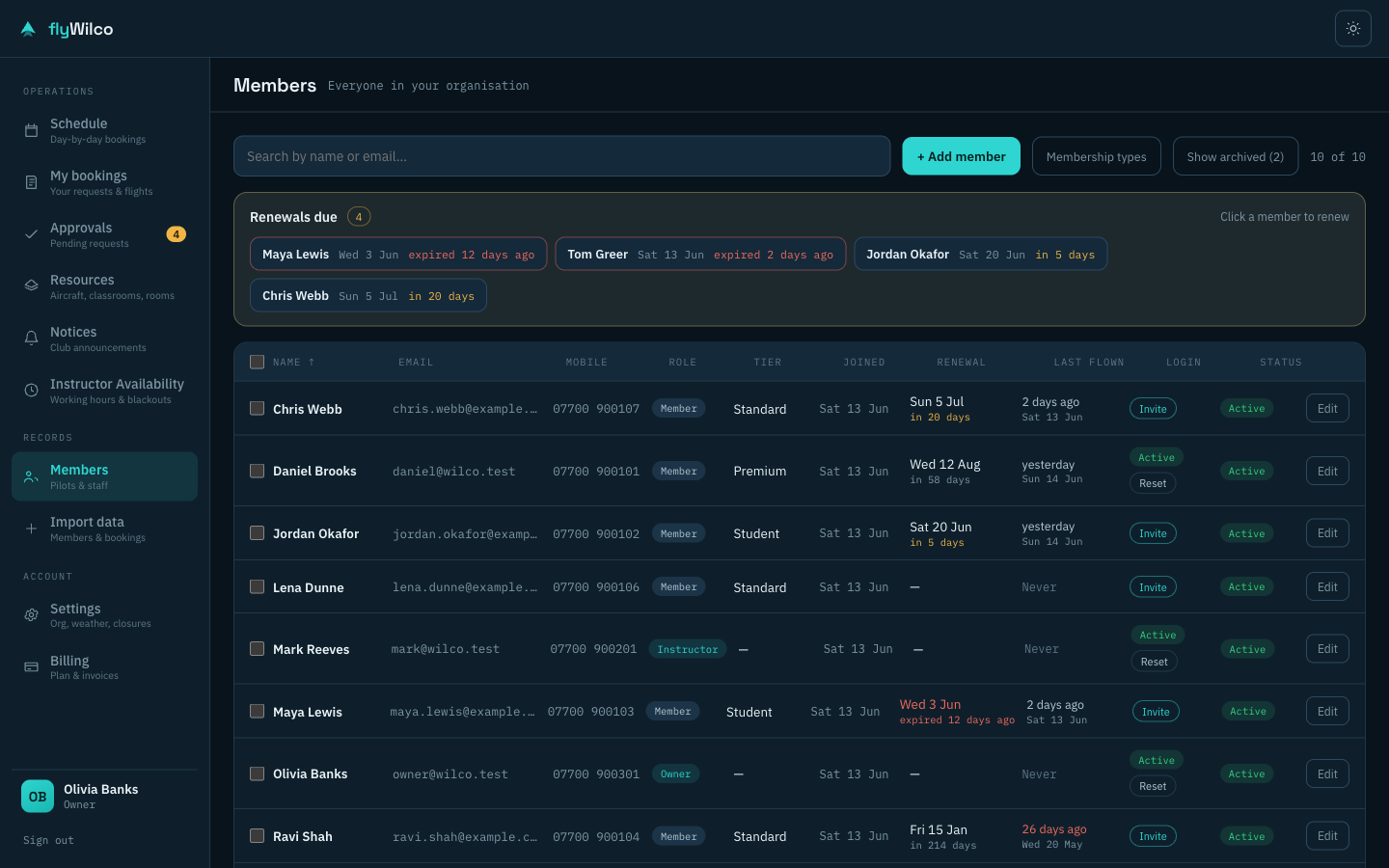This screenshot has height=868, width=1389.
Task: Check the box for Jordan Okafor
Action: (x=257, y=533)
